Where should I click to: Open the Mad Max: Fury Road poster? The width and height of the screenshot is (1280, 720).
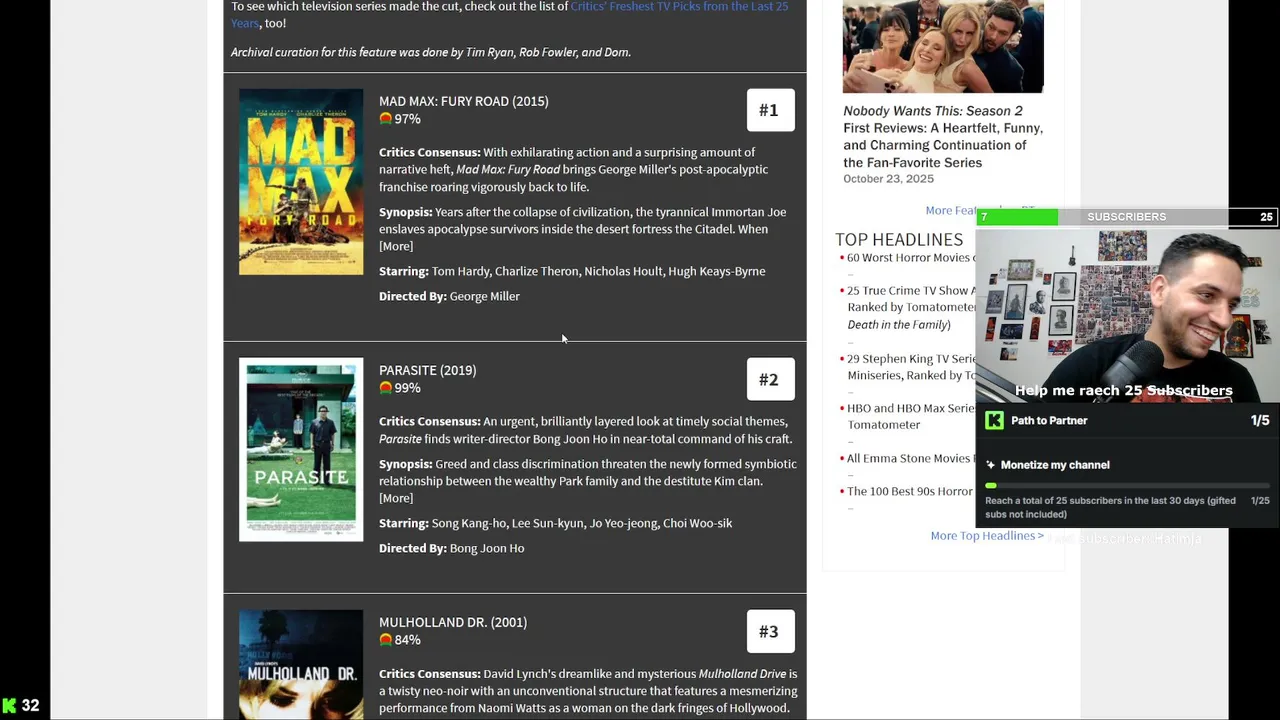tap(301, 182)
